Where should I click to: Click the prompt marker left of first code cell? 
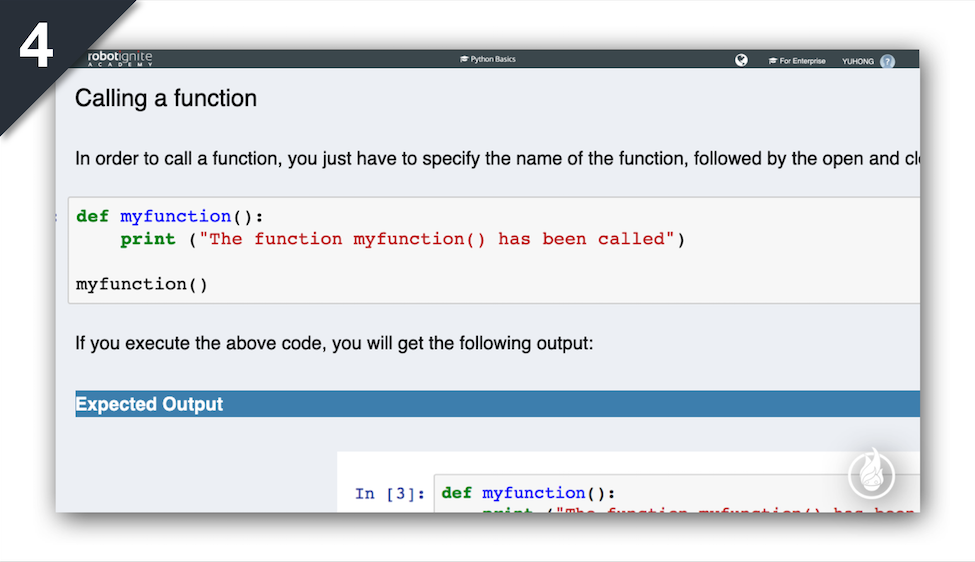tap(56, 217)
